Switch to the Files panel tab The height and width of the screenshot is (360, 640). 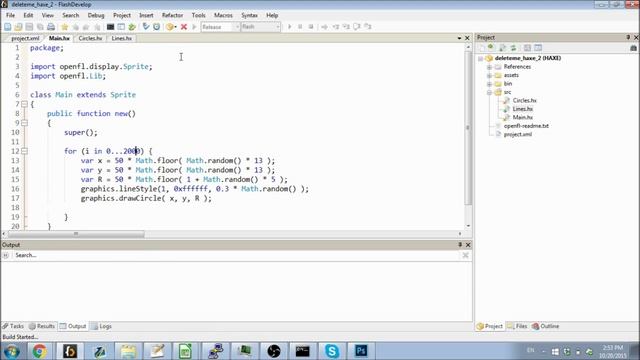point(517,326)
